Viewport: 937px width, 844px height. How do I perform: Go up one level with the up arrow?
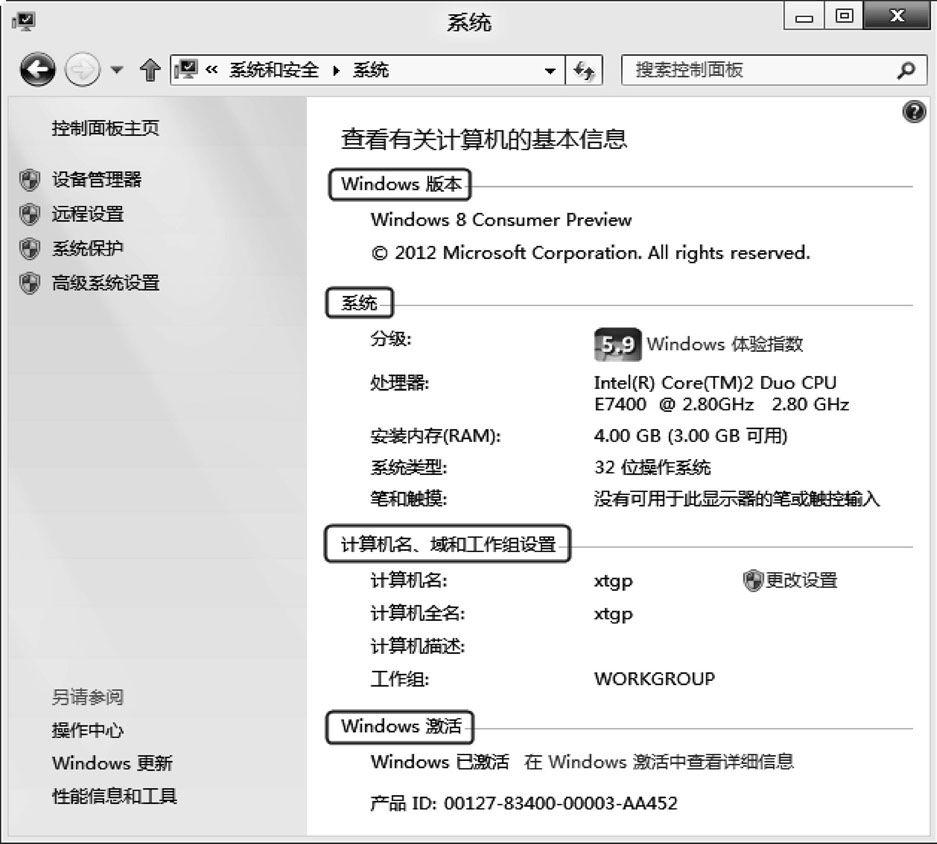point(150,70)
